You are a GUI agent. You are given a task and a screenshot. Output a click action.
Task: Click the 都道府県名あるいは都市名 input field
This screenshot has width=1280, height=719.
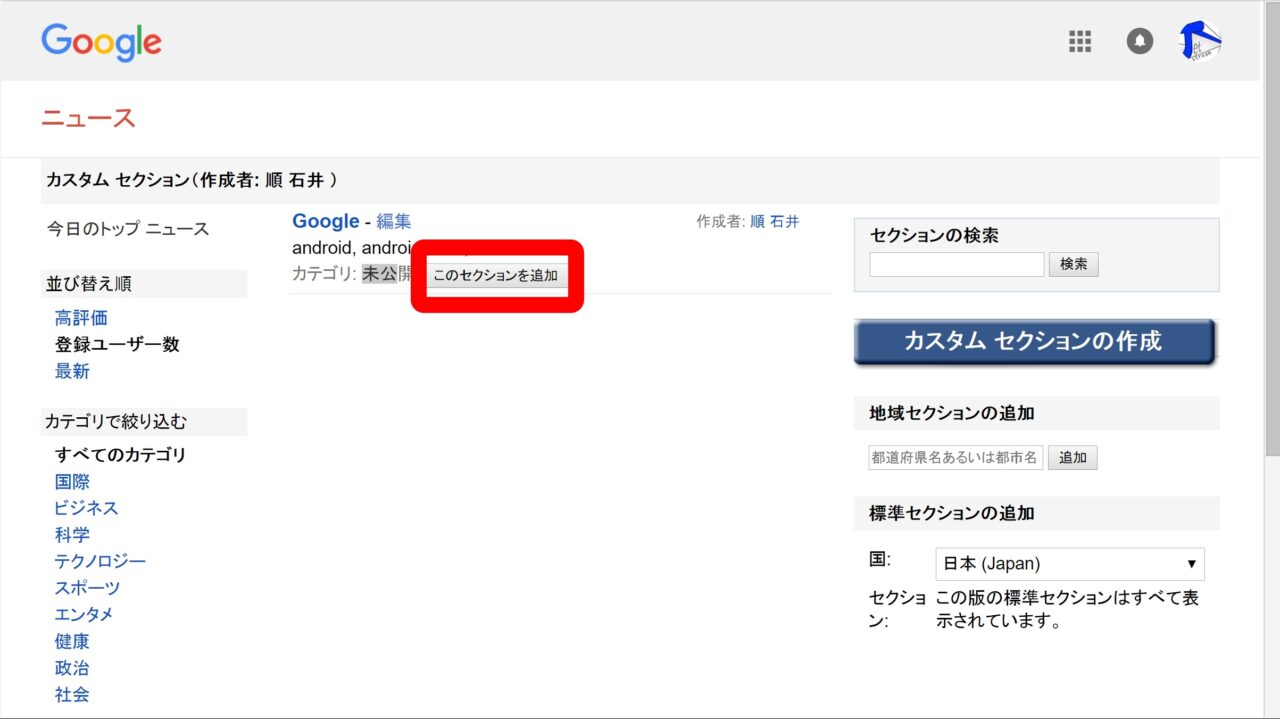click(x=956, y=458)
